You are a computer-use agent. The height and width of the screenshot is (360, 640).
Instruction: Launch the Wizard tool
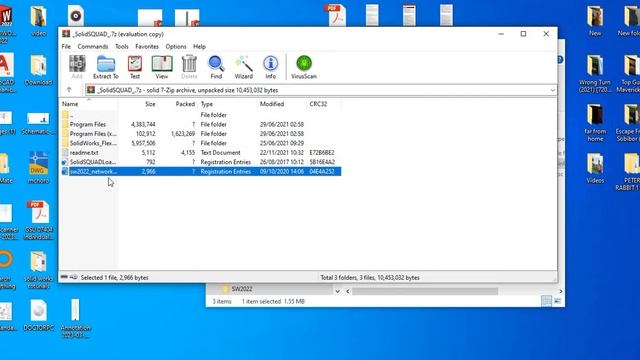tap(244, 67)
